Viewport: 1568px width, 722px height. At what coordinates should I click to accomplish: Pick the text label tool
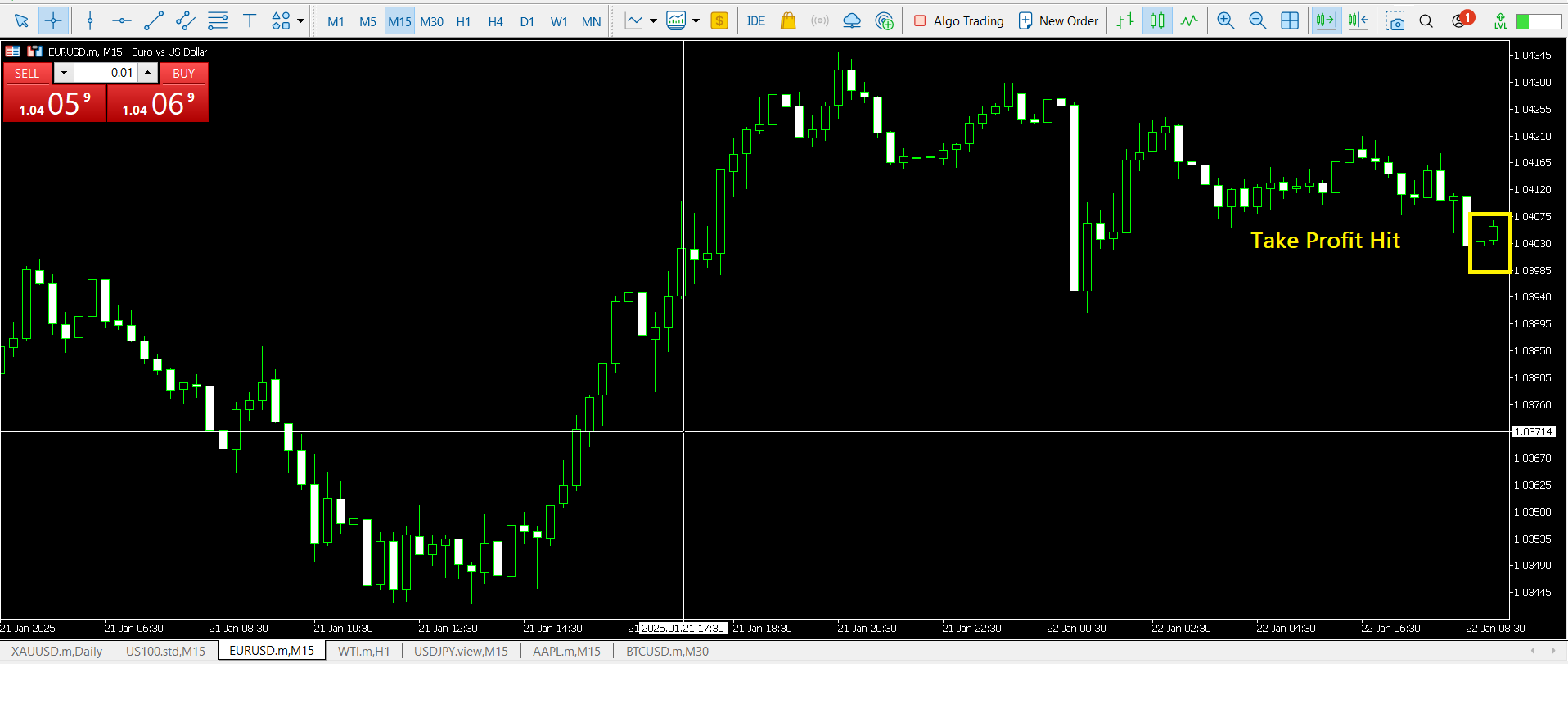tap(250, 21)
